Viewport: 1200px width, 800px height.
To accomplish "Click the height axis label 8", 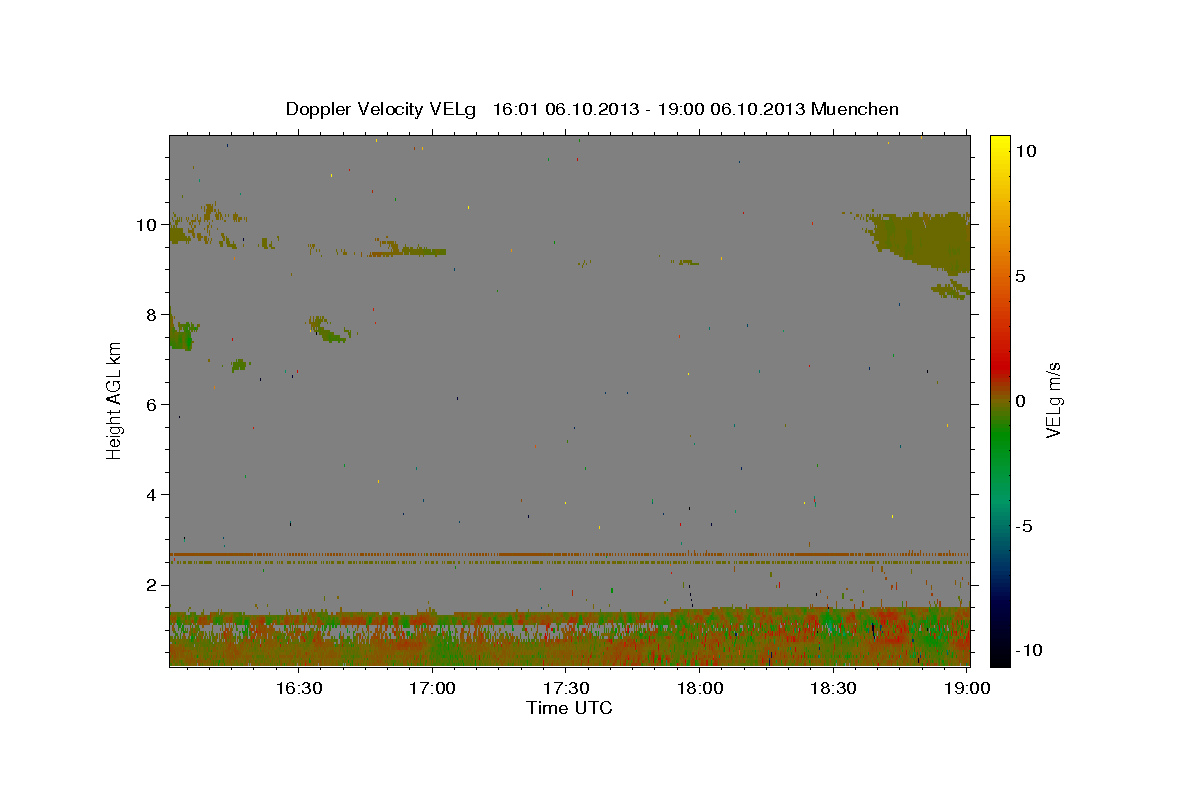I will coord(154,315).
